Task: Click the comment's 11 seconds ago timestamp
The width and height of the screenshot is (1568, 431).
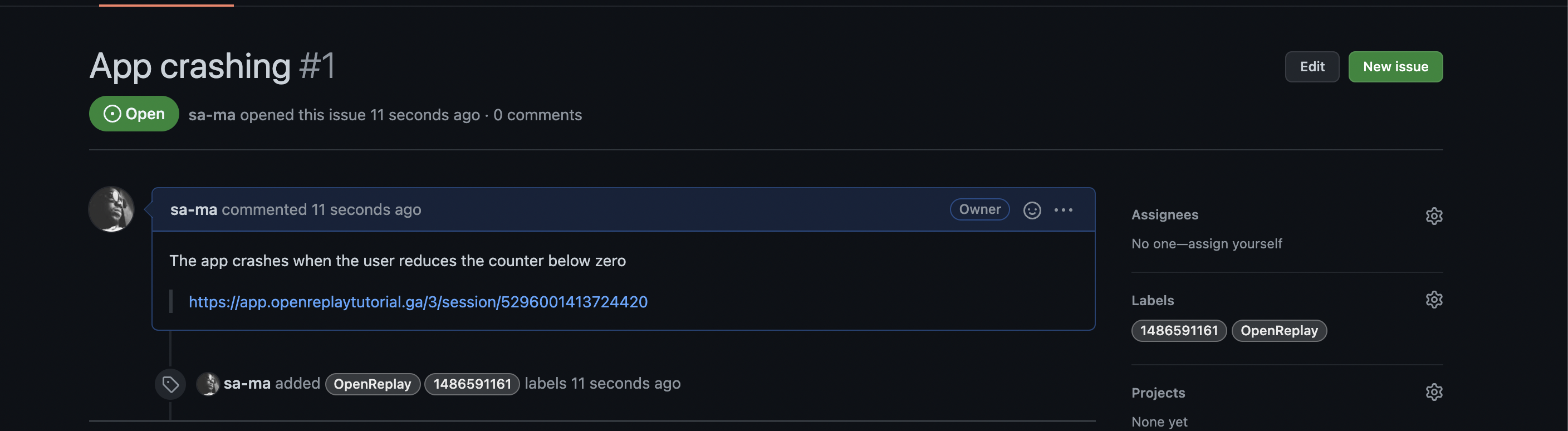Action: click(366, 210)
